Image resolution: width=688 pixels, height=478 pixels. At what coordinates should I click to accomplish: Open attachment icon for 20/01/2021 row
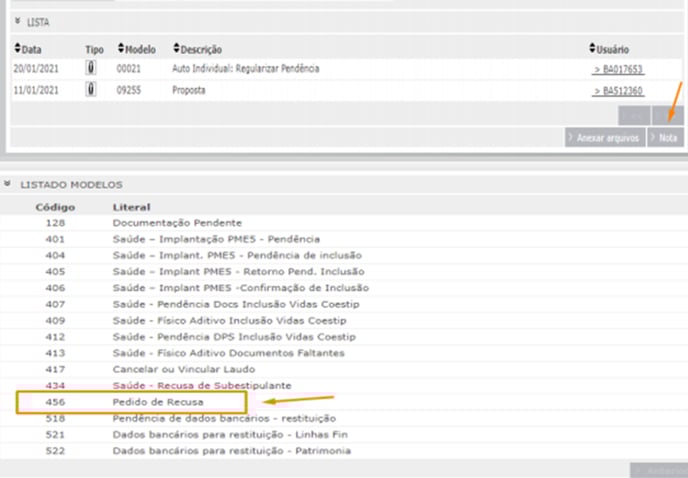93,69
